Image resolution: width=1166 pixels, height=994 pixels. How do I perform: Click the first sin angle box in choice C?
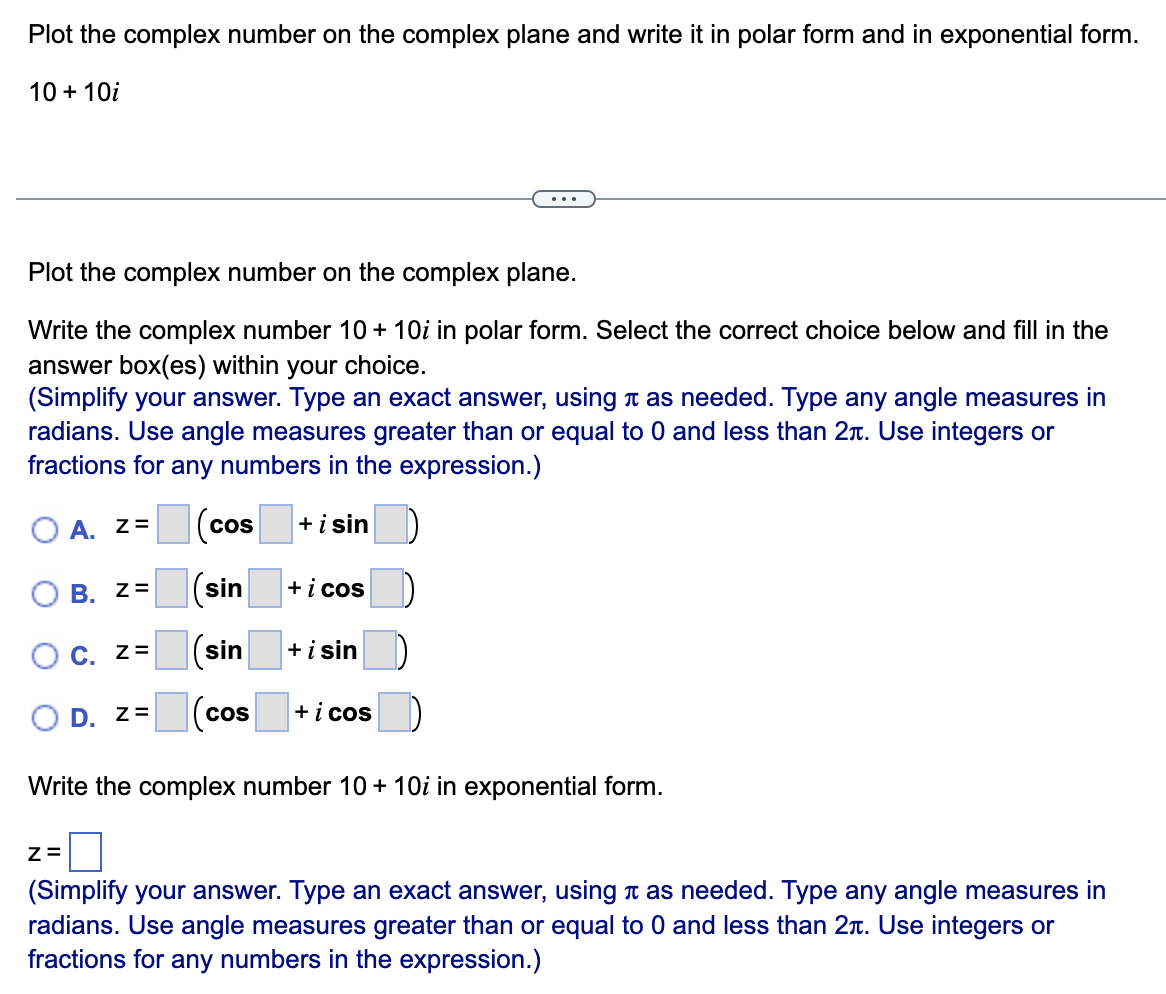[x=266, y=649]
